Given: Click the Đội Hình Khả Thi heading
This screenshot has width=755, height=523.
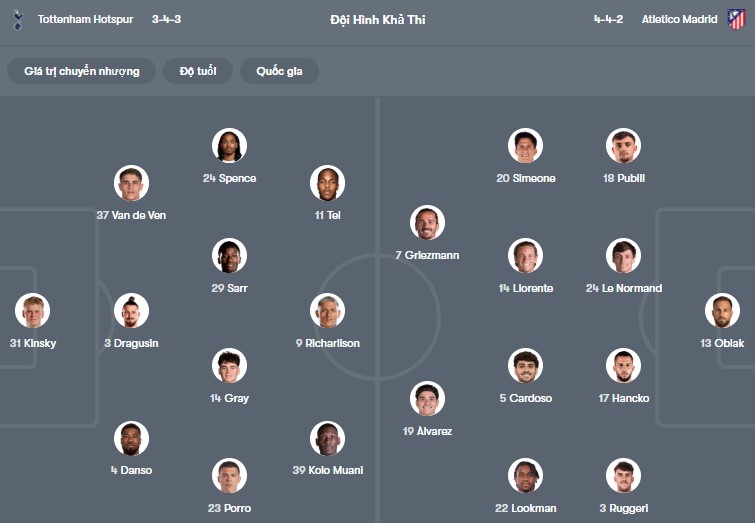Looking at the screenshot, I should point(377,19).
